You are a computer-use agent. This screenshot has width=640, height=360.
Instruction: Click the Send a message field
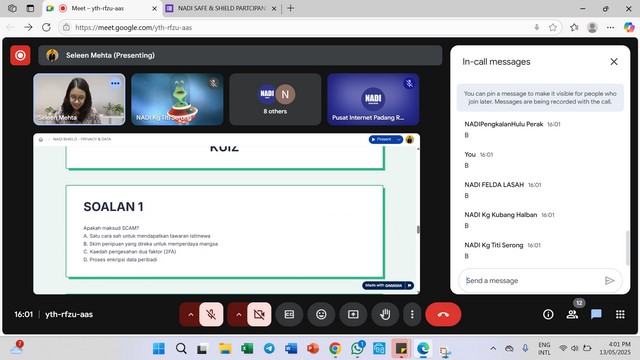[x=532, y=280]
